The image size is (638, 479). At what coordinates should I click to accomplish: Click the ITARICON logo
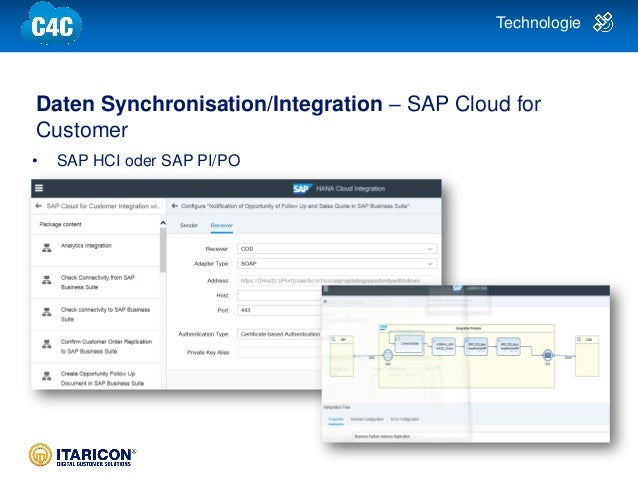82,455
